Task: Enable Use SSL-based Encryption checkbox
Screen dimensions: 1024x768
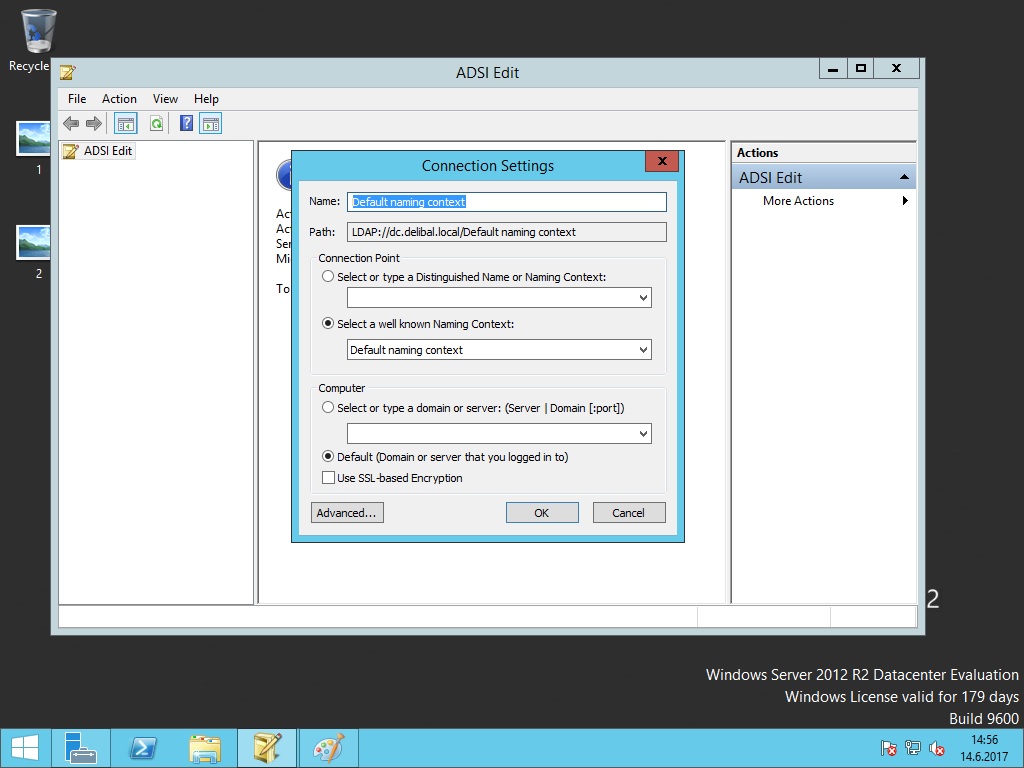Action: point(328,478)
